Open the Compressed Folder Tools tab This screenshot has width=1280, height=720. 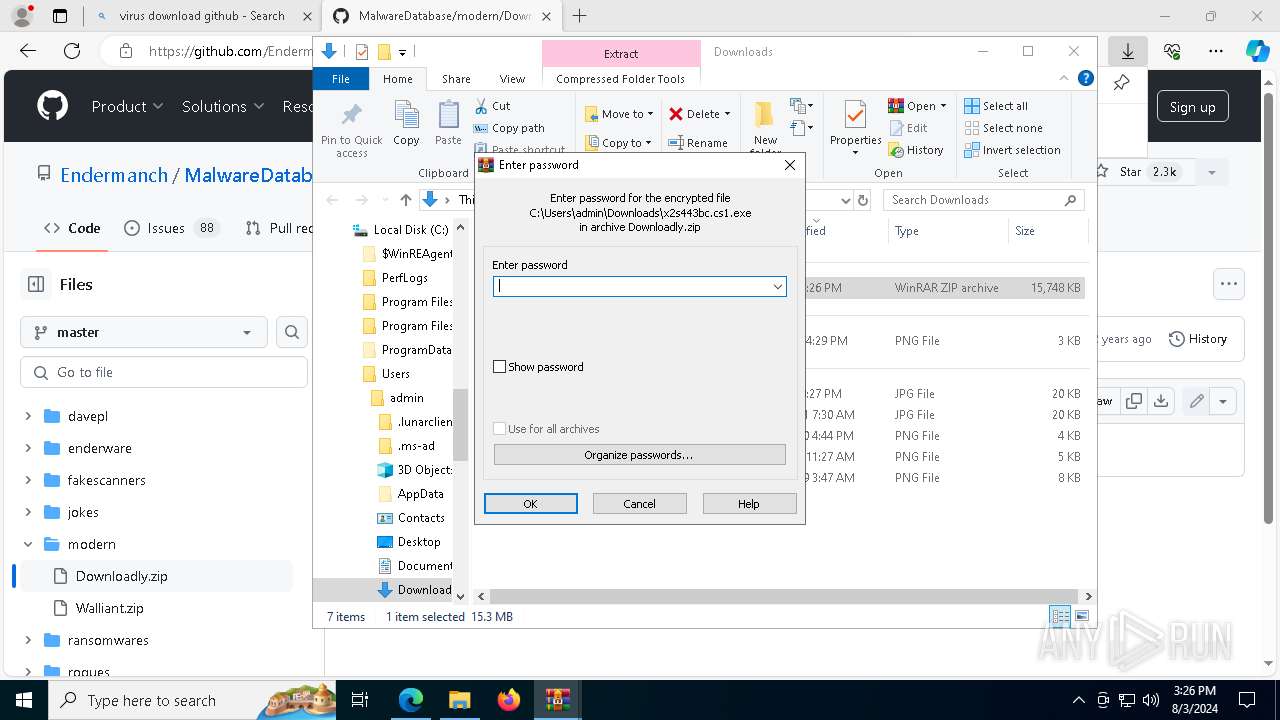tap(620, 79)
